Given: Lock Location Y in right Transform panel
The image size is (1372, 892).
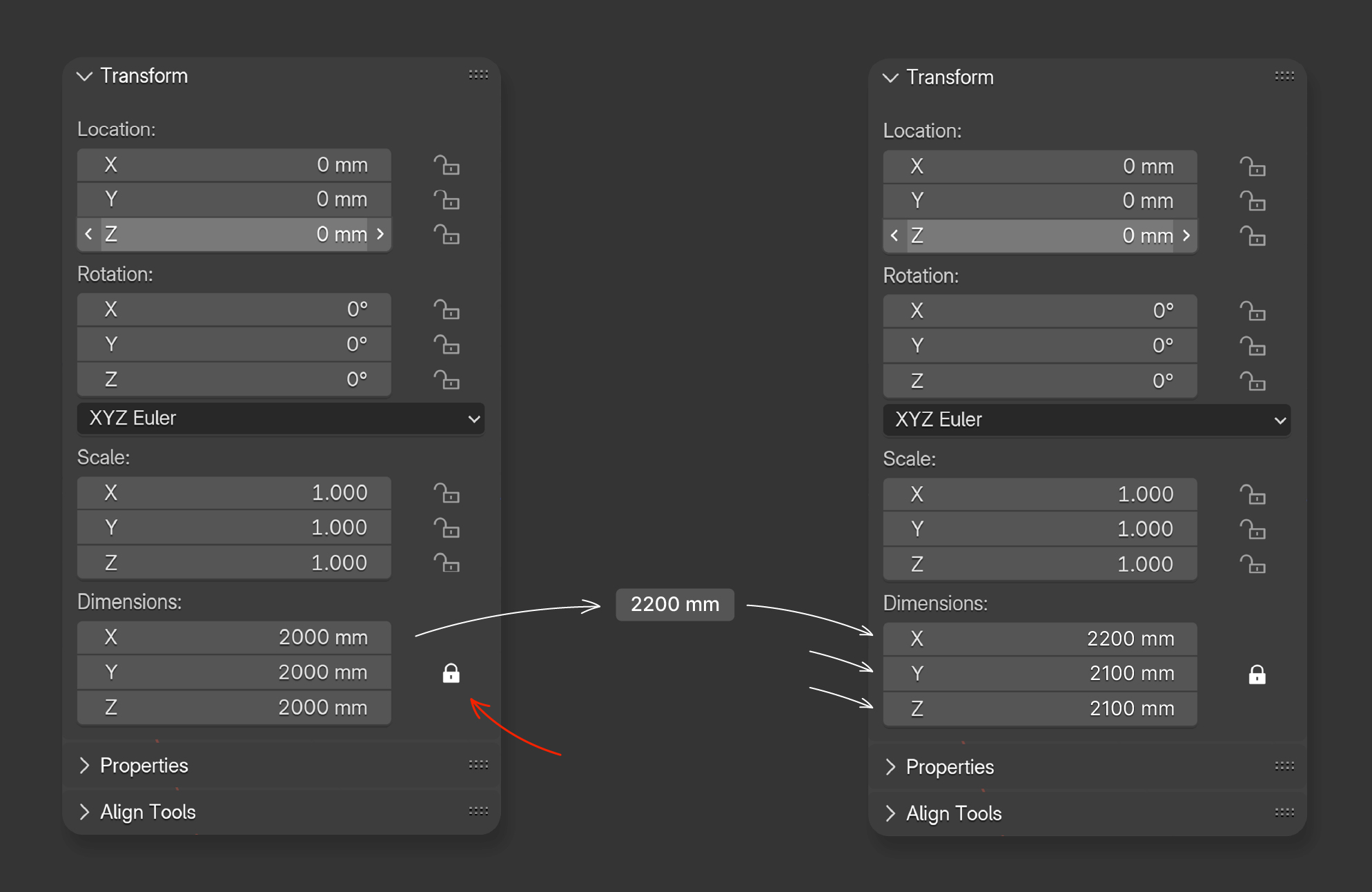Looking at the screenshot, I should (1253, 202).
